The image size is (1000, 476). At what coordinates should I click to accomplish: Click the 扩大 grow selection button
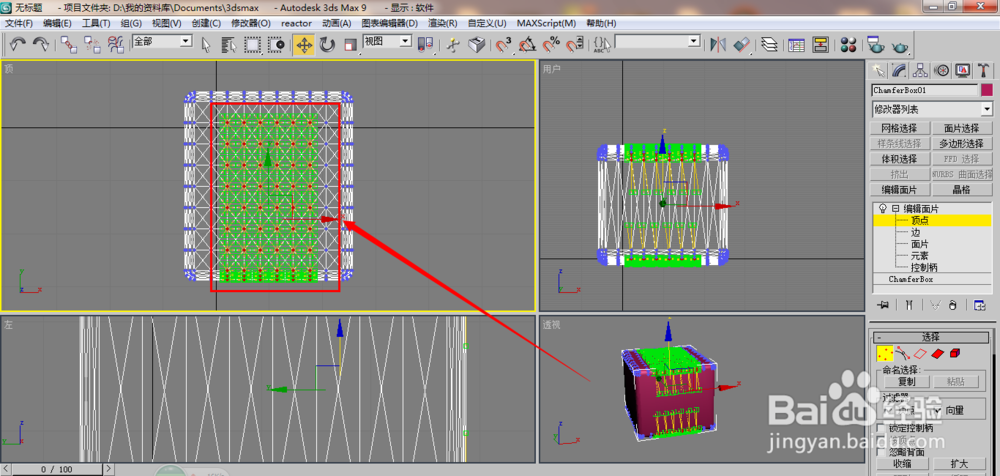point(959,464)
